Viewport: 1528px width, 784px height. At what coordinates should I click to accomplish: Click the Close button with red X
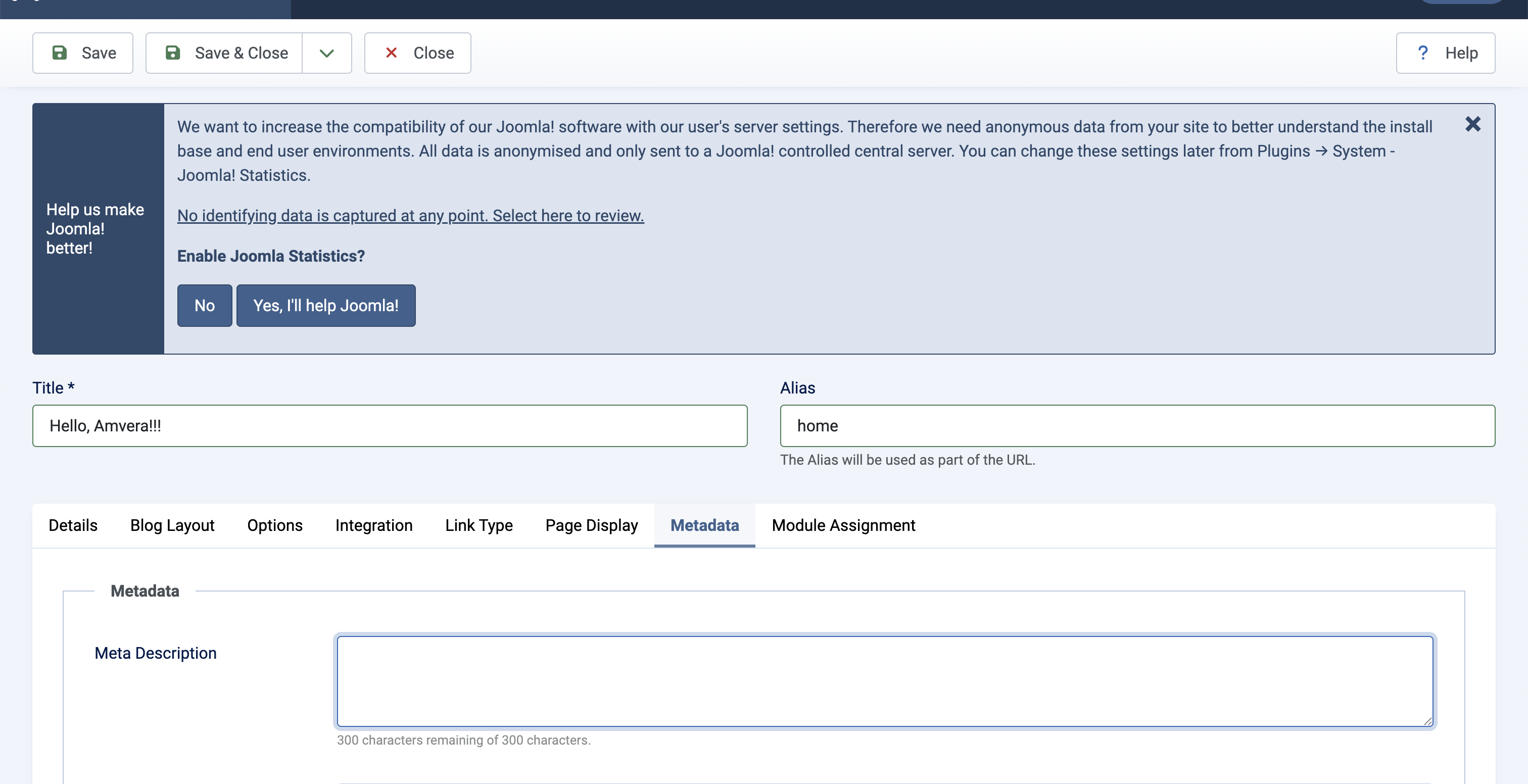point(417,53)
